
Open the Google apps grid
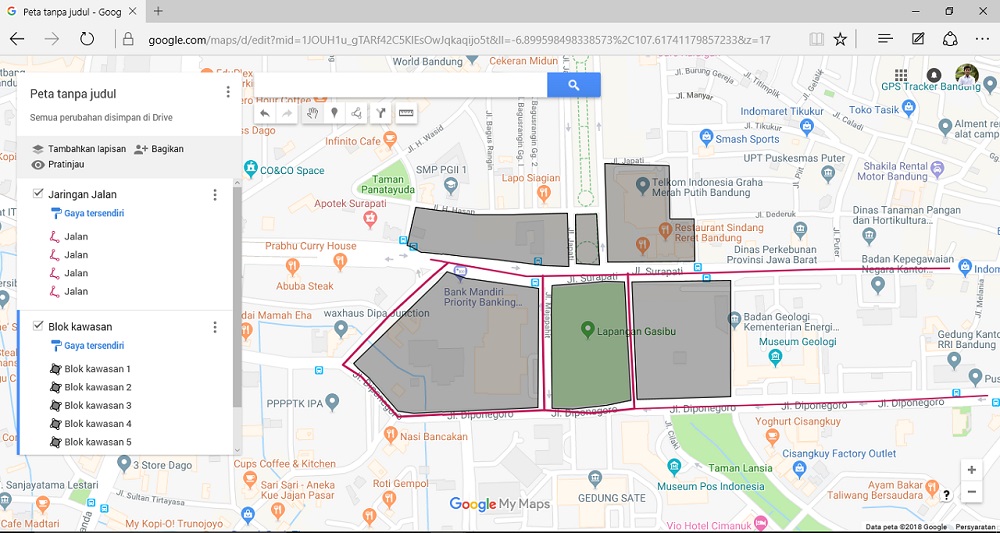(x=901, y=76)
